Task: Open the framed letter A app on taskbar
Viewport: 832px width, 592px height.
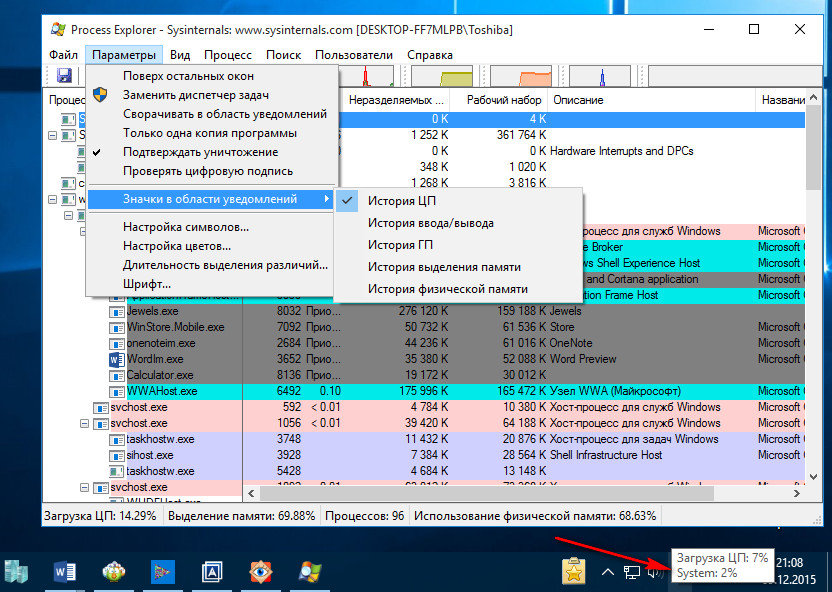Action: 212,572
